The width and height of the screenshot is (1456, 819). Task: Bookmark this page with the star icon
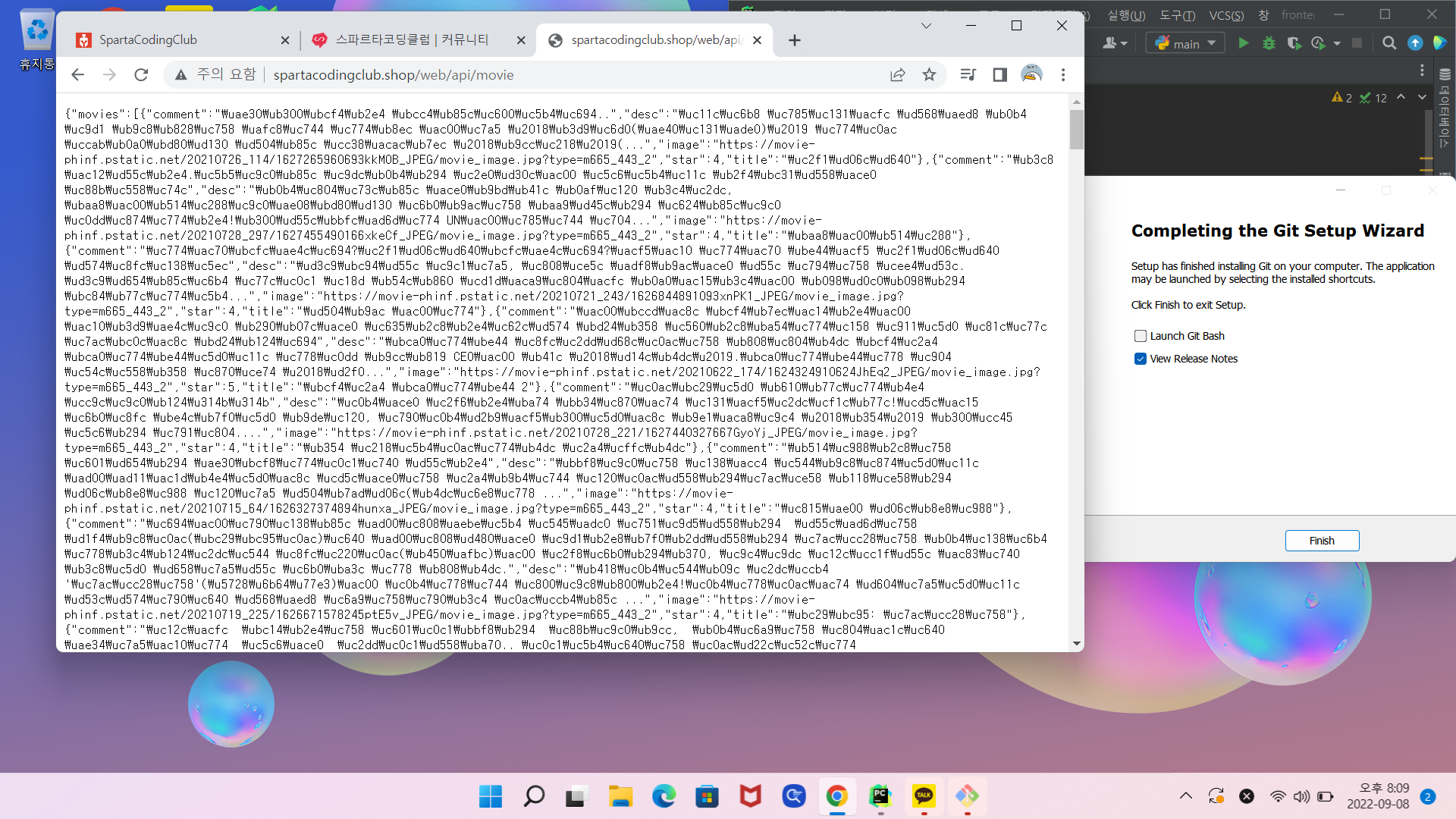(929, 74)
